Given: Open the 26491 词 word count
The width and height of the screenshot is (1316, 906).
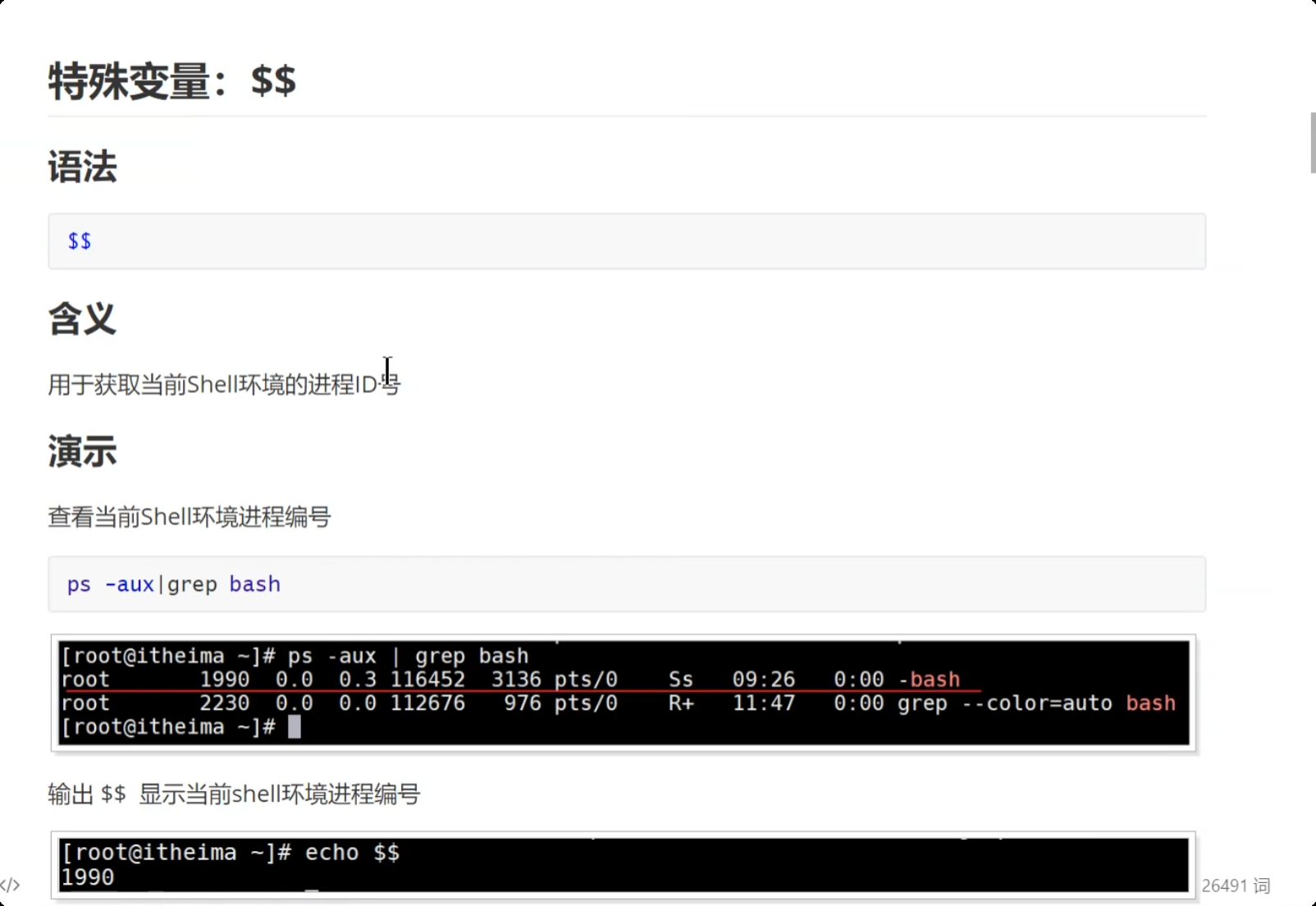Looking at the screenshot, I should click(1236, 885).
